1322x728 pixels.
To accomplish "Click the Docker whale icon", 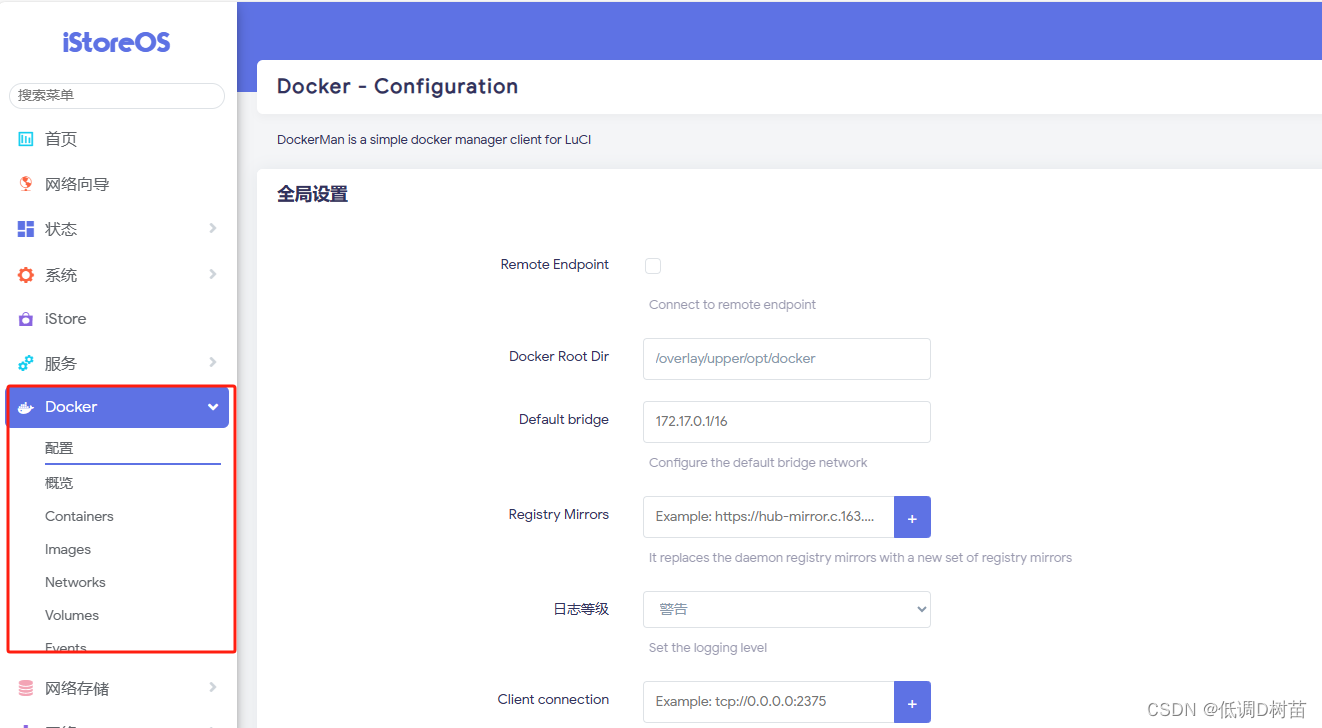I will 26,407.
